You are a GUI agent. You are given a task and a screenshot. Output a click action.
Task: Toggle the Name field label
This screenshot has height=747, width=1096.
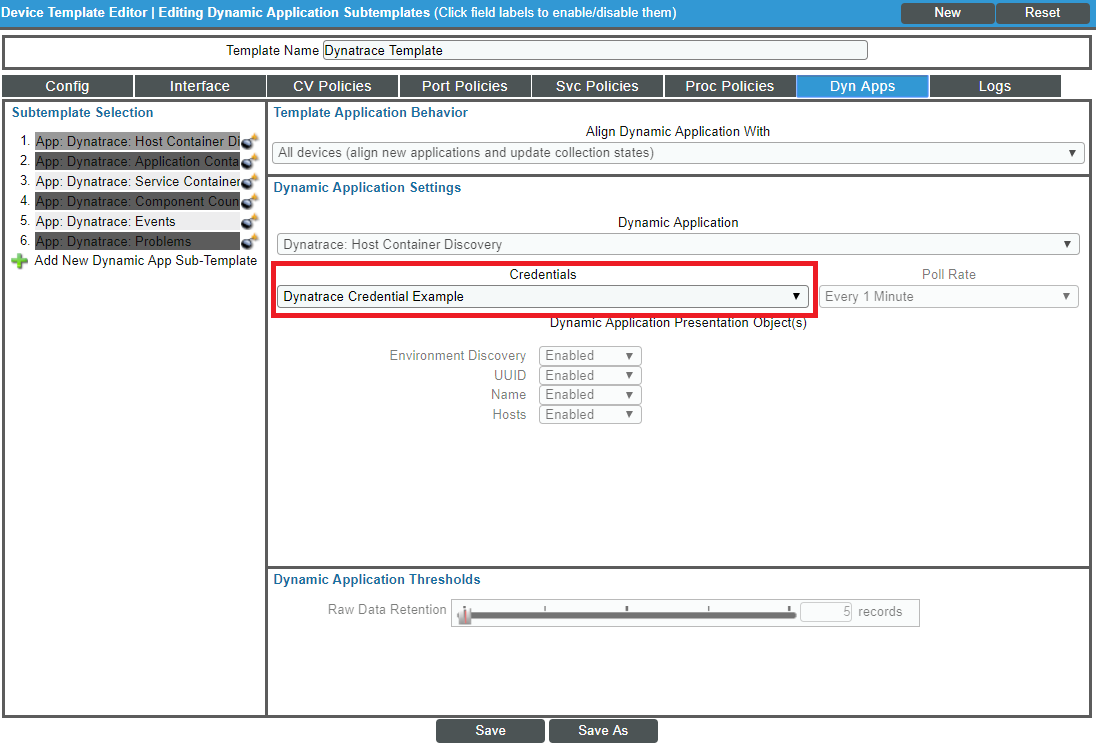(508, 395)
